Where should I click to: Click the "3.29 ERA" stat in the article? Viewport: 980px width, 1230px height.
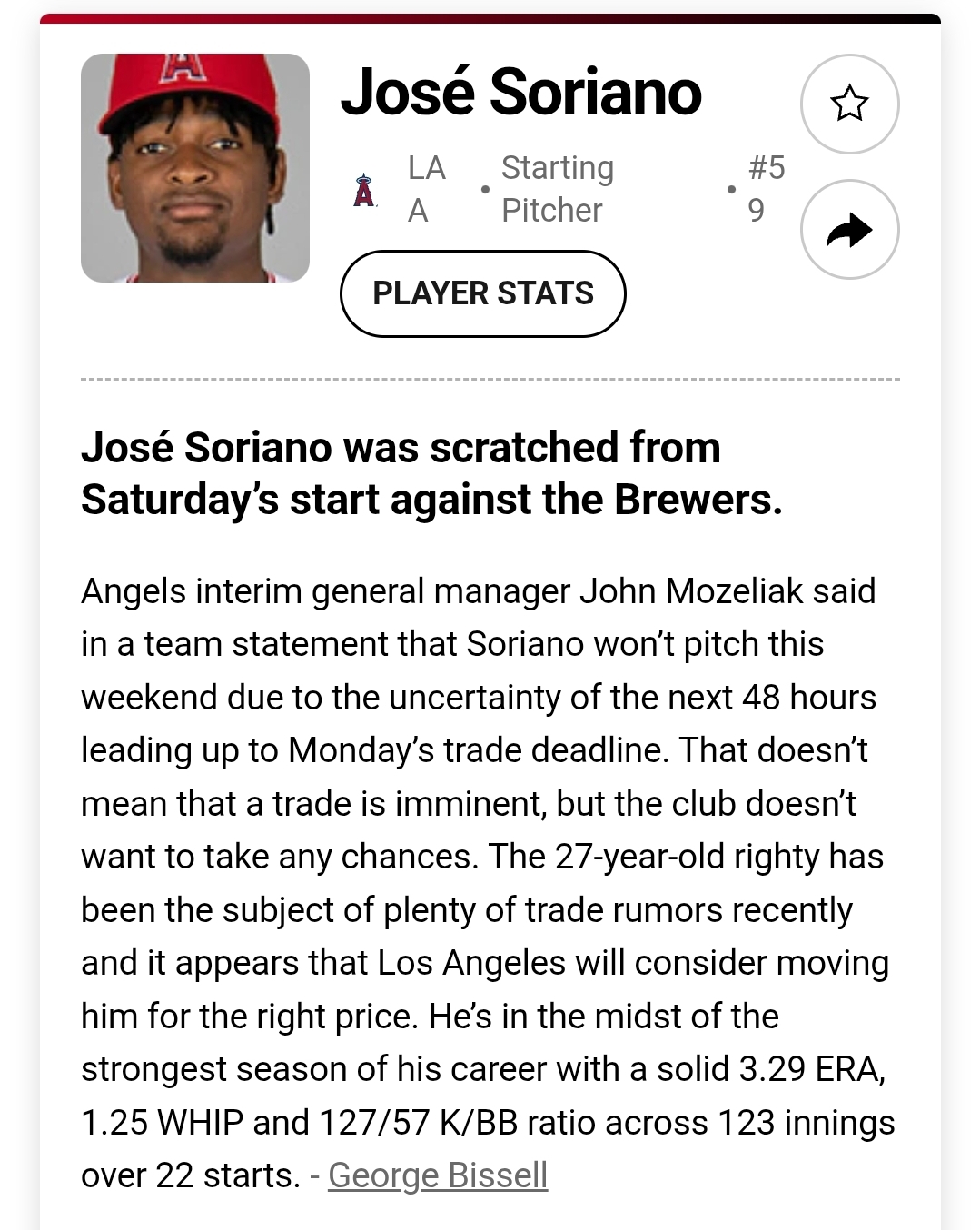811,1069
